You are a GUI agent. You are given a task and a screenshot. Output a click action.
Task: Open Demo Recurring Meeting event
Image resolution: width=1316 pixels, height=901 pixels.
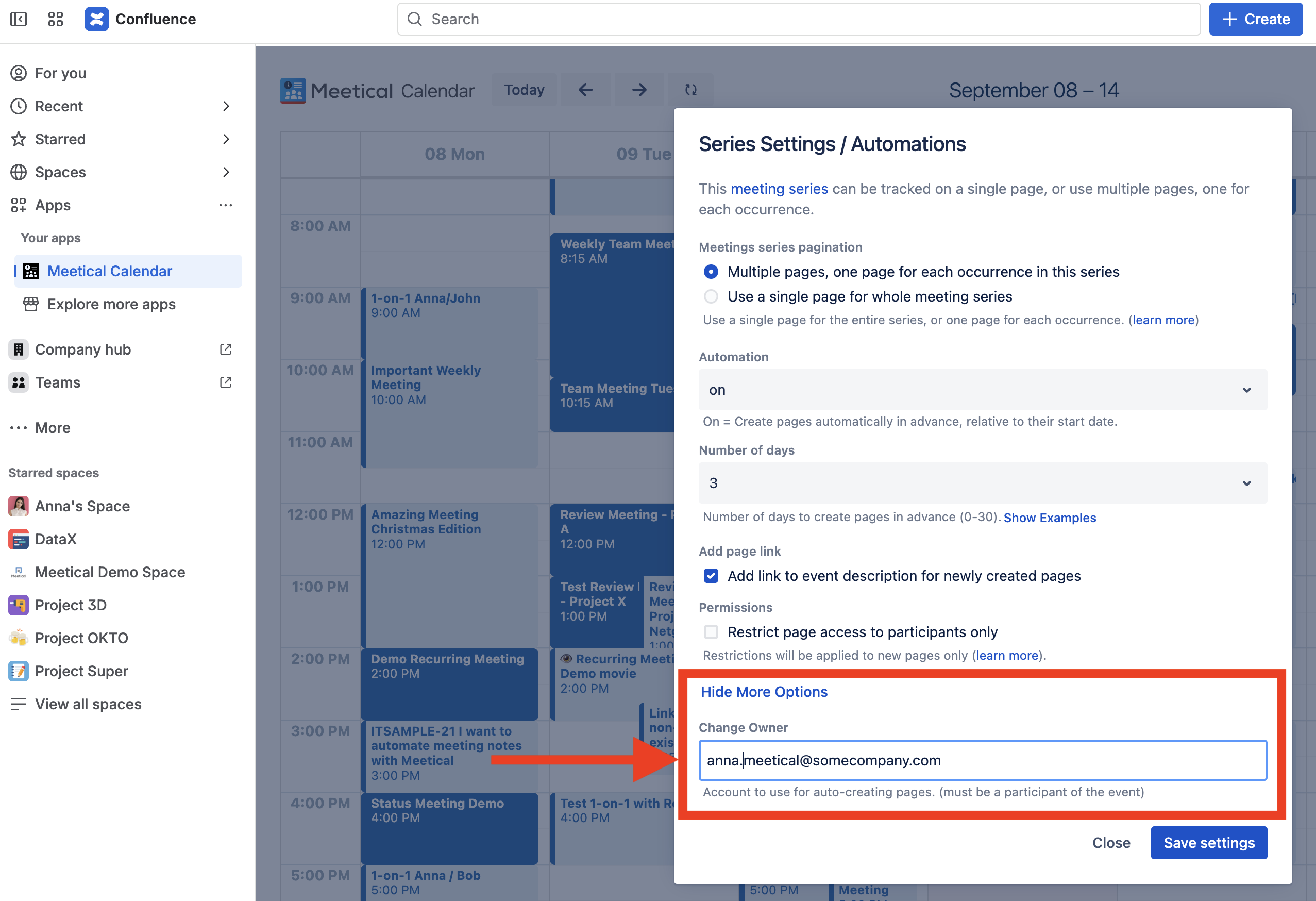tap(450, 683)
